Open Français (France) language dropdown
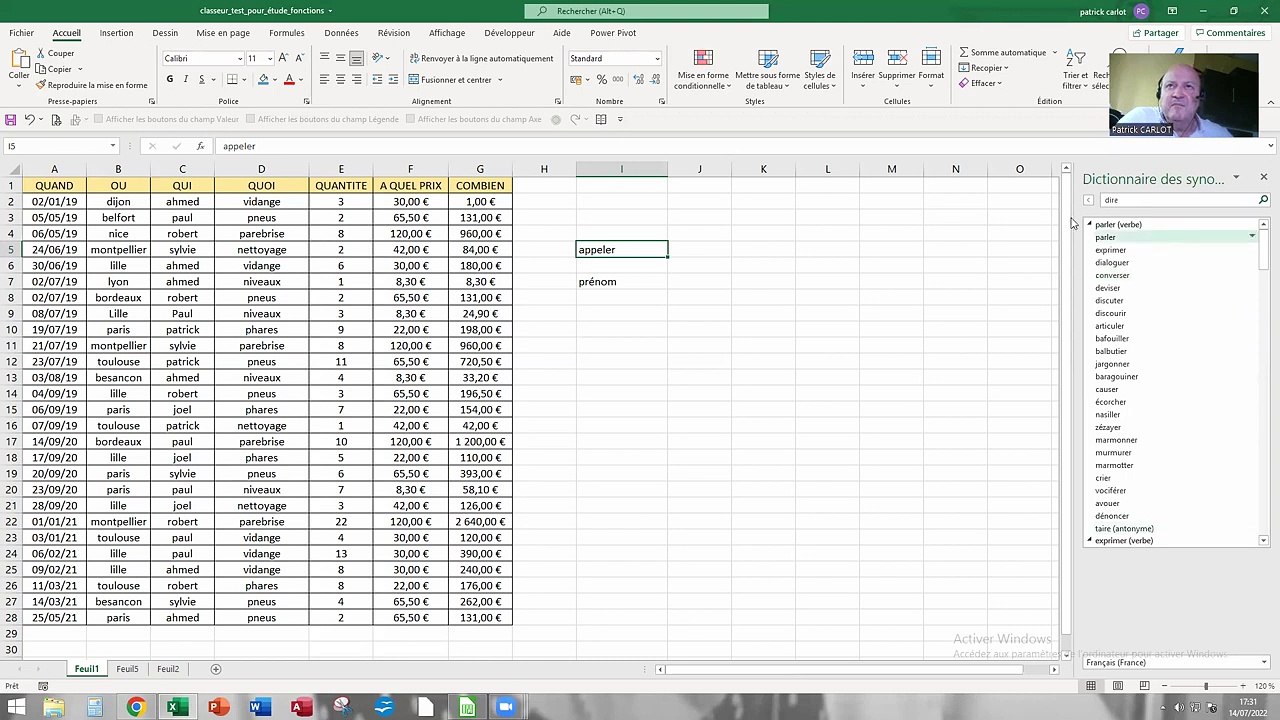This screenshot has width=1280, height=720. 1264,663
